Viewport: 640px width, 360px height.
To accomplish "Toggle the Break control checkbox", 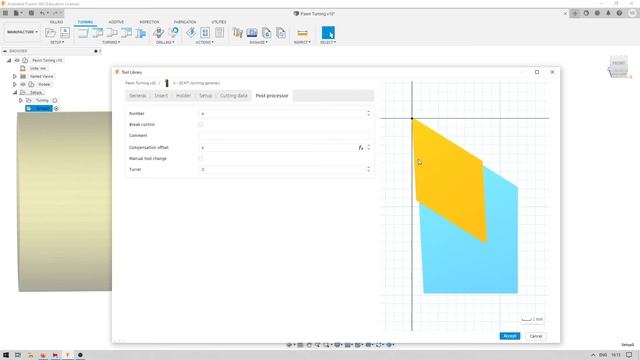I will pos(200,124).
